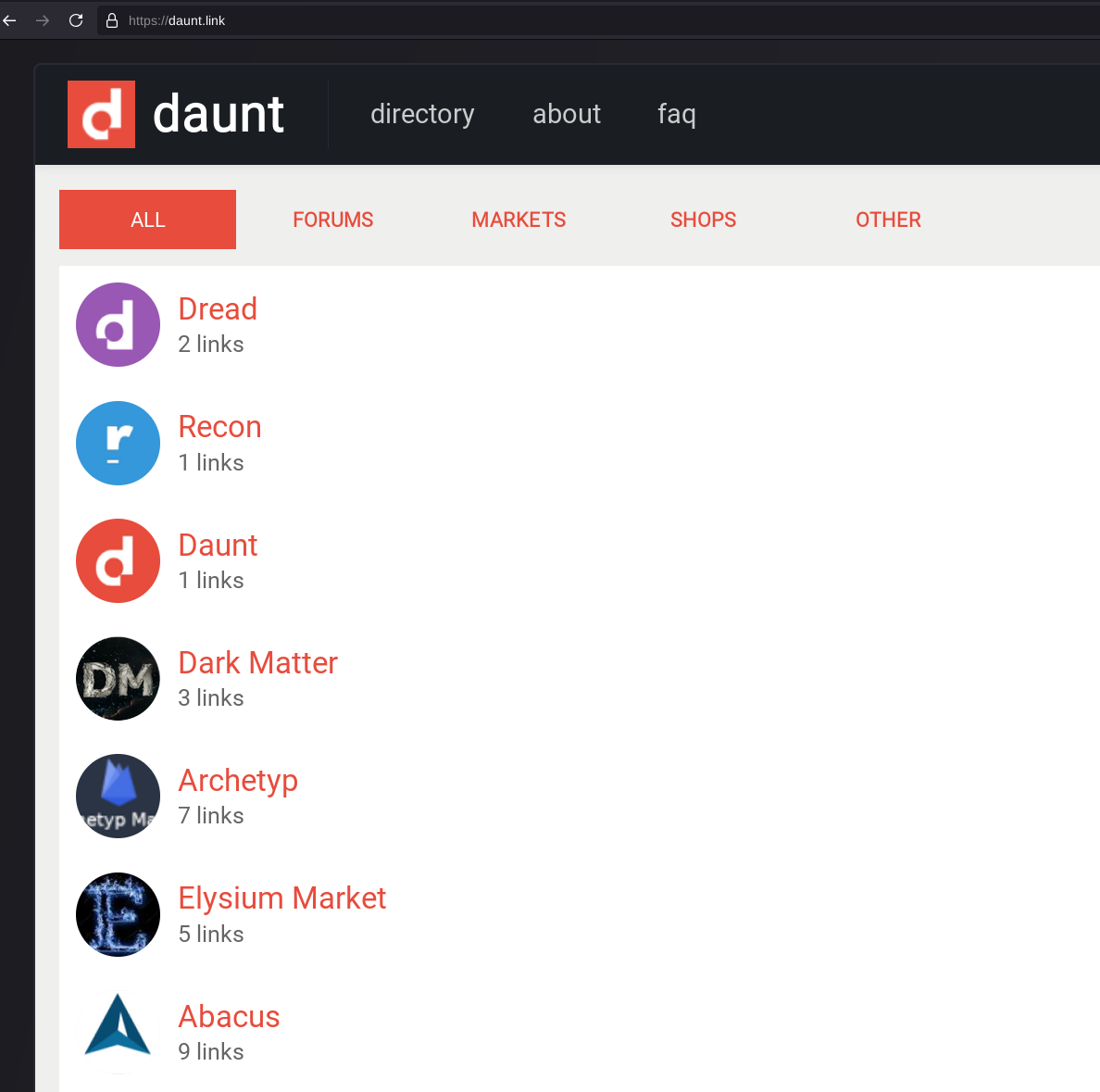Image resolution: width=1100 pixels, height=1092 pixels.
Task: Click the Elysium Market E logo icon
Action: pos(118,914)
